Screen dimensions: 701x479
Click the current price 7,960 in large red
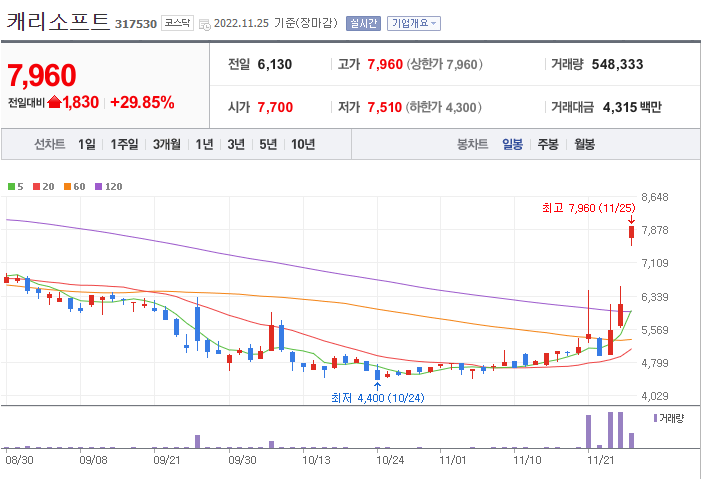(x=42, y=75)
